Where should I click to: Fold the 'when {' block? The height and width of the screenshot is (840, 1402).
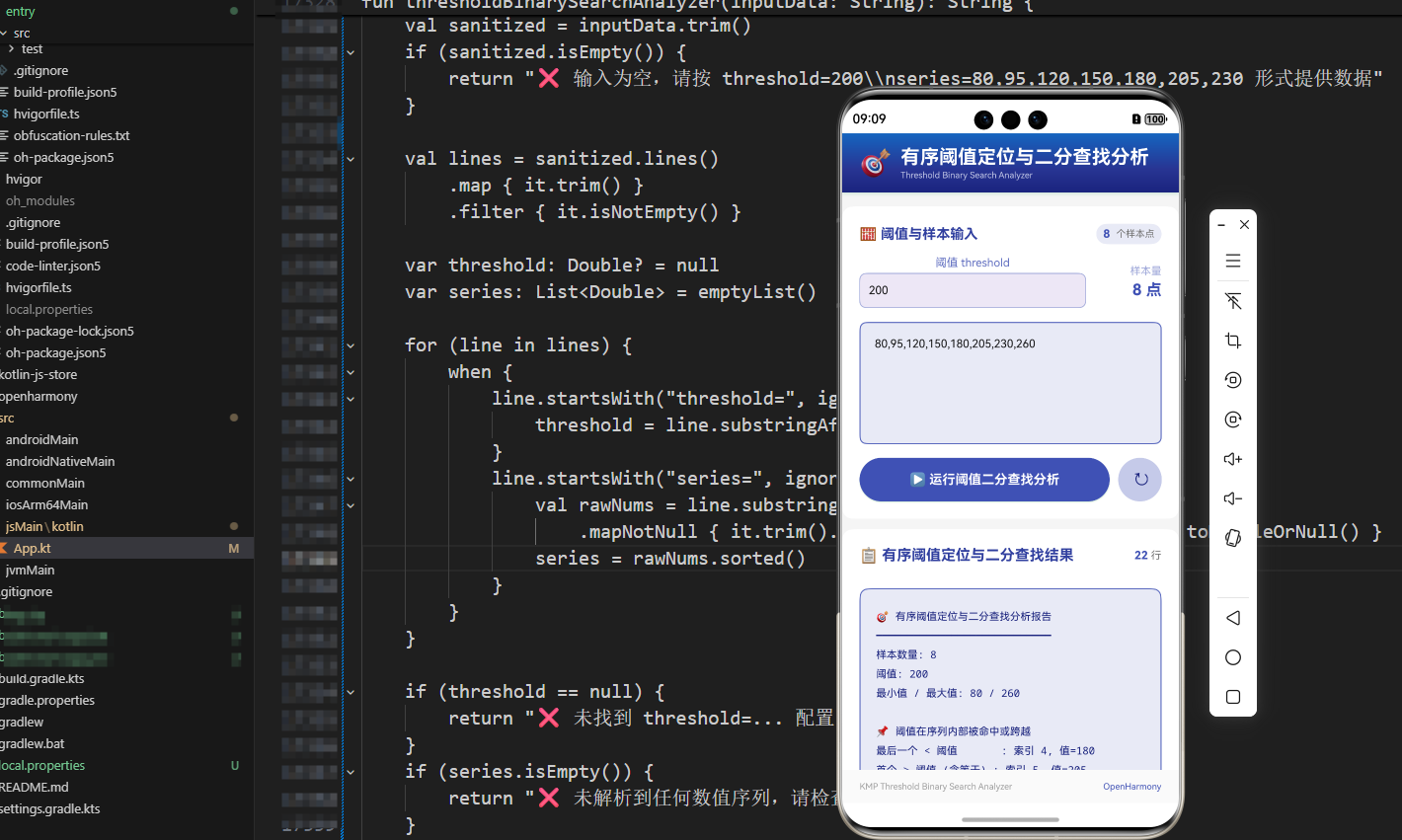[x=350, y=372]
